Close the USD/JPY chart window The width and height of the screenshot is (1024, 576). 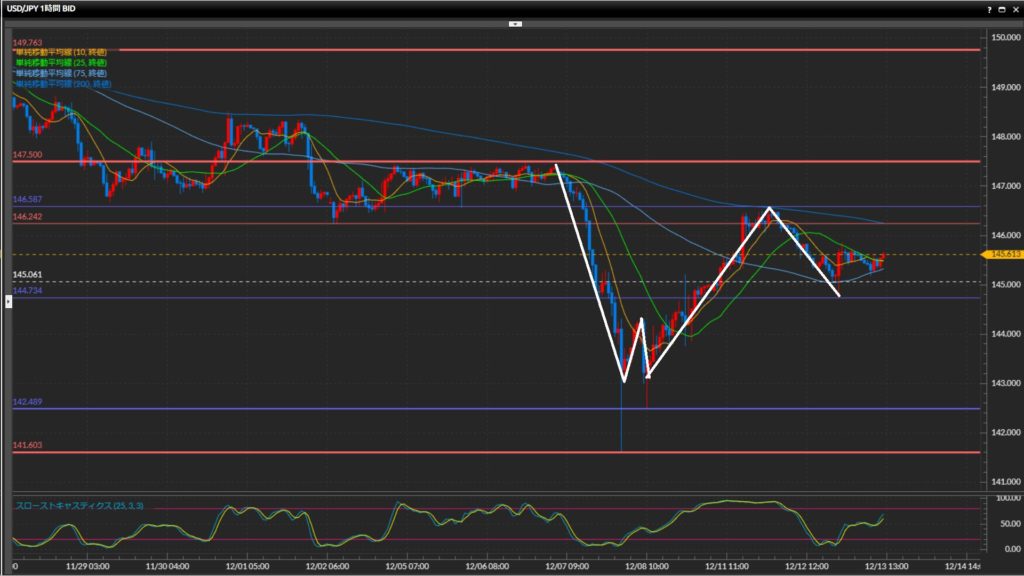(x=1015, y=8)
